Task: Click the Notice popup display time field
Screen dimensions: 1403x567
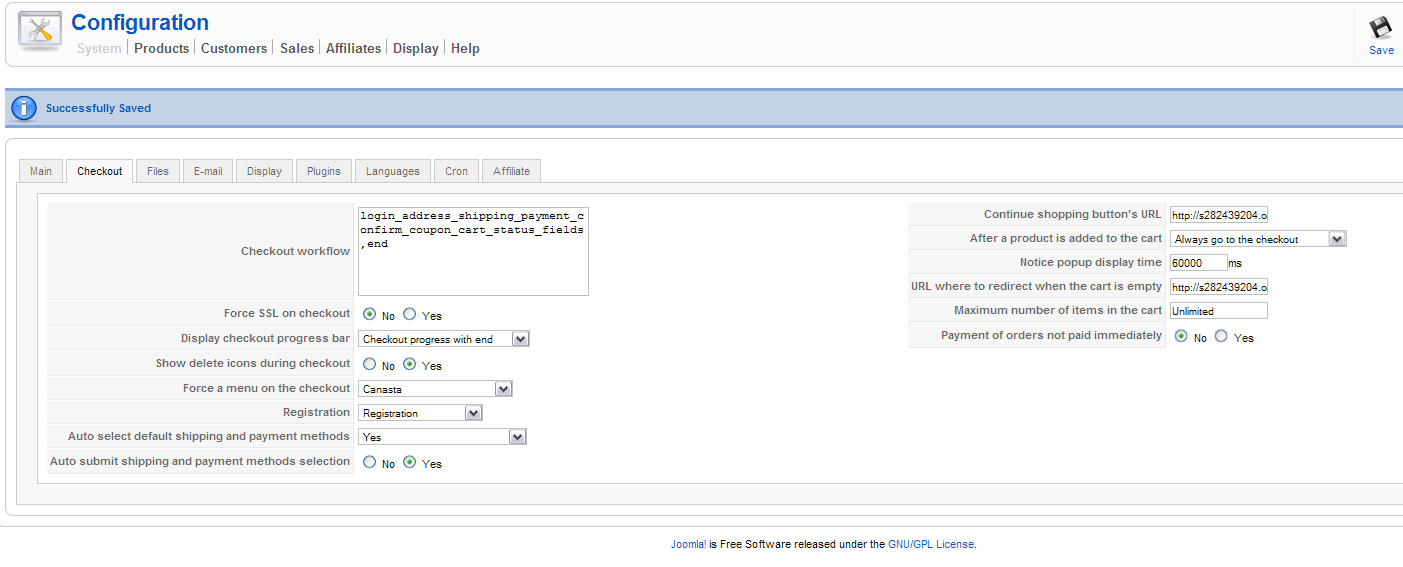Action: [1197, 263]
